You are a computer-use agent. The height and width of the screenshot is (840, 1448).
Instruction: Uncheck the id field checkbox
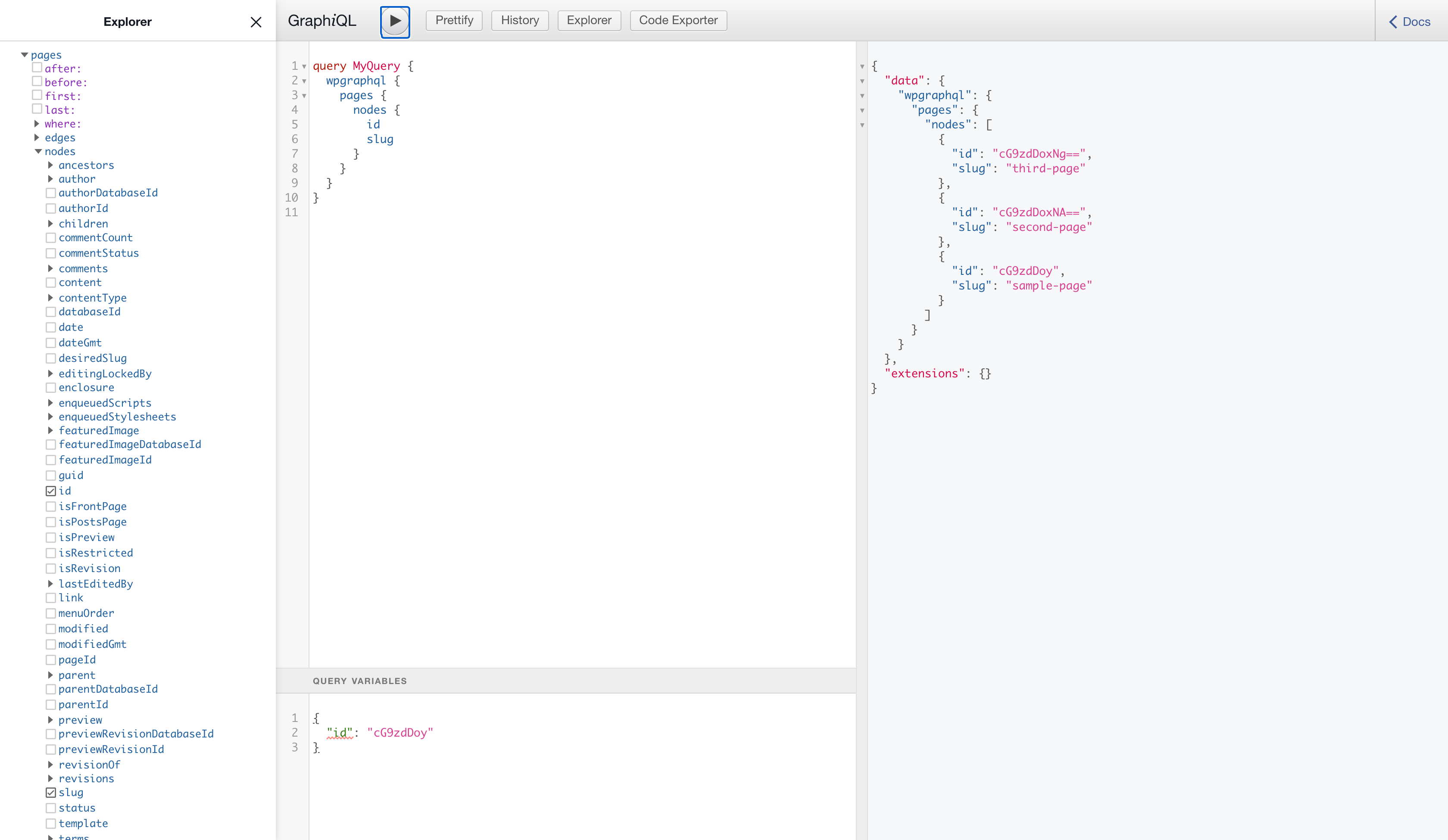[x=50, y=491]
